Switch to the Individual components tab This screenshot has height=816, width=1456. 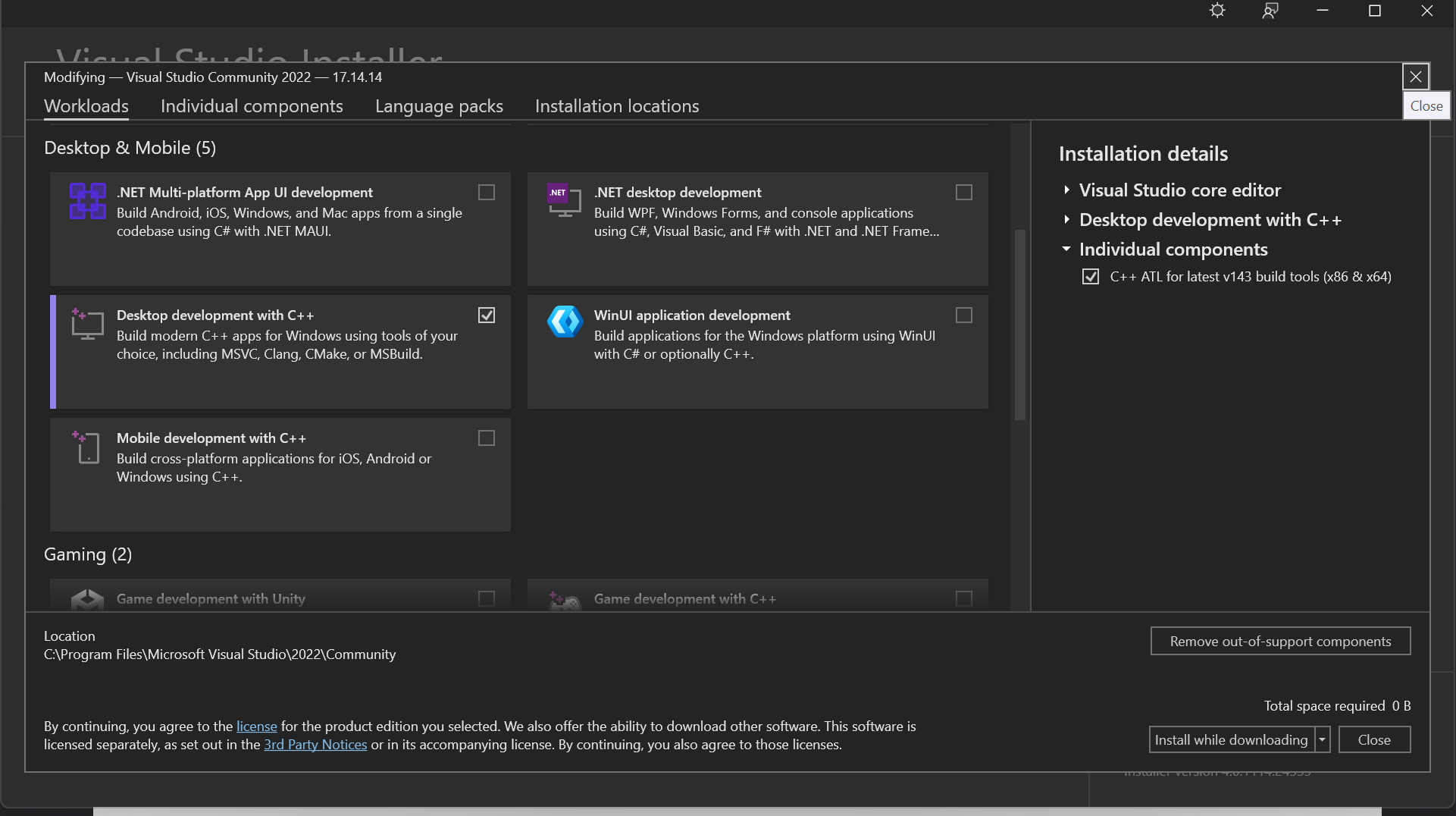[x=252, y=106]
